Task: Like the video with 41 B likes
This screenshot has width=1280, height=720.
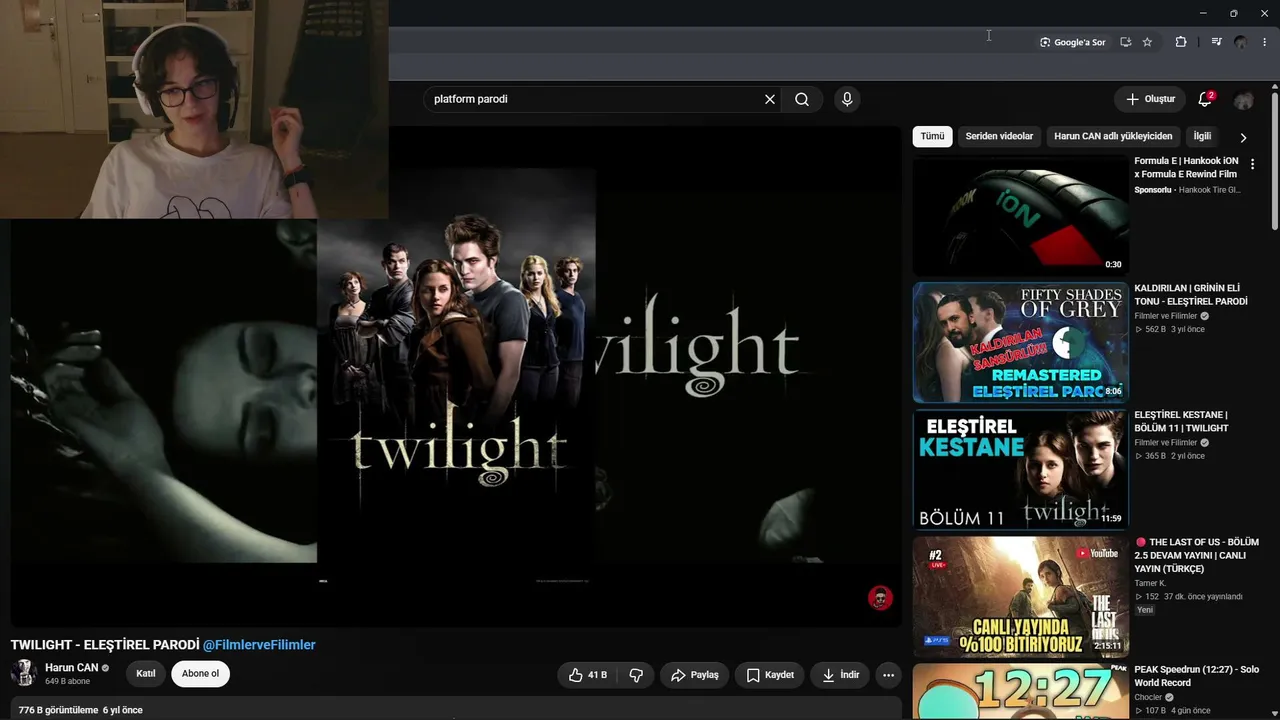Action: point(588,675)
